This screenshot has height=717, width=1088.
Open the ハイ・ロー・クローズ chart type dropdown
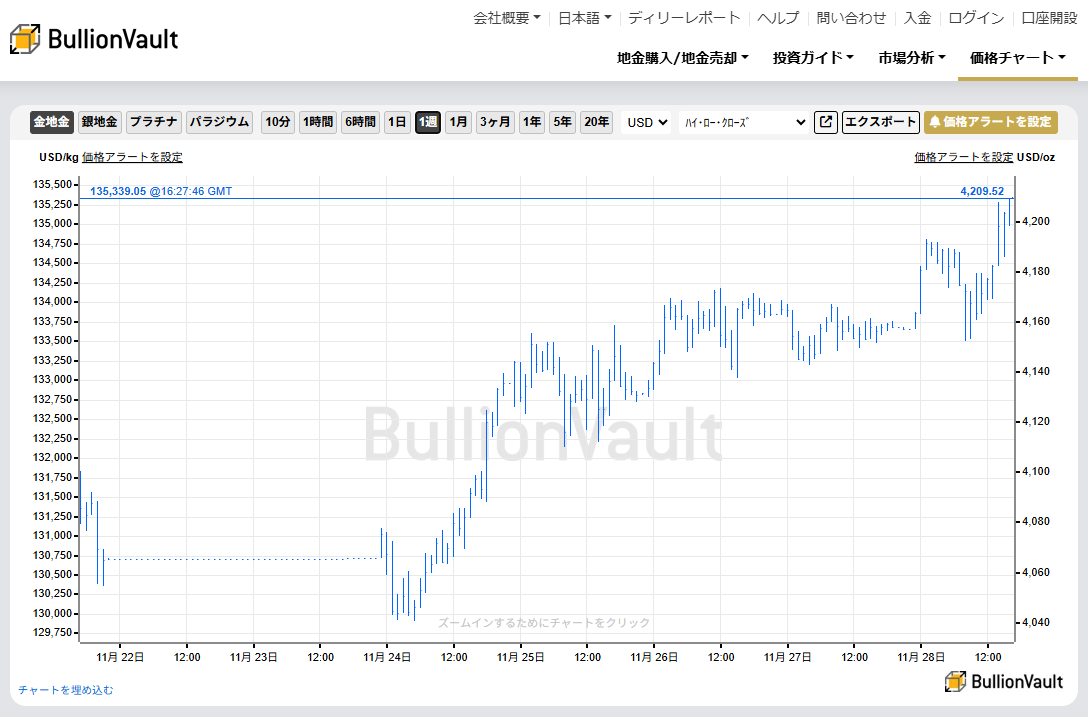744,122
